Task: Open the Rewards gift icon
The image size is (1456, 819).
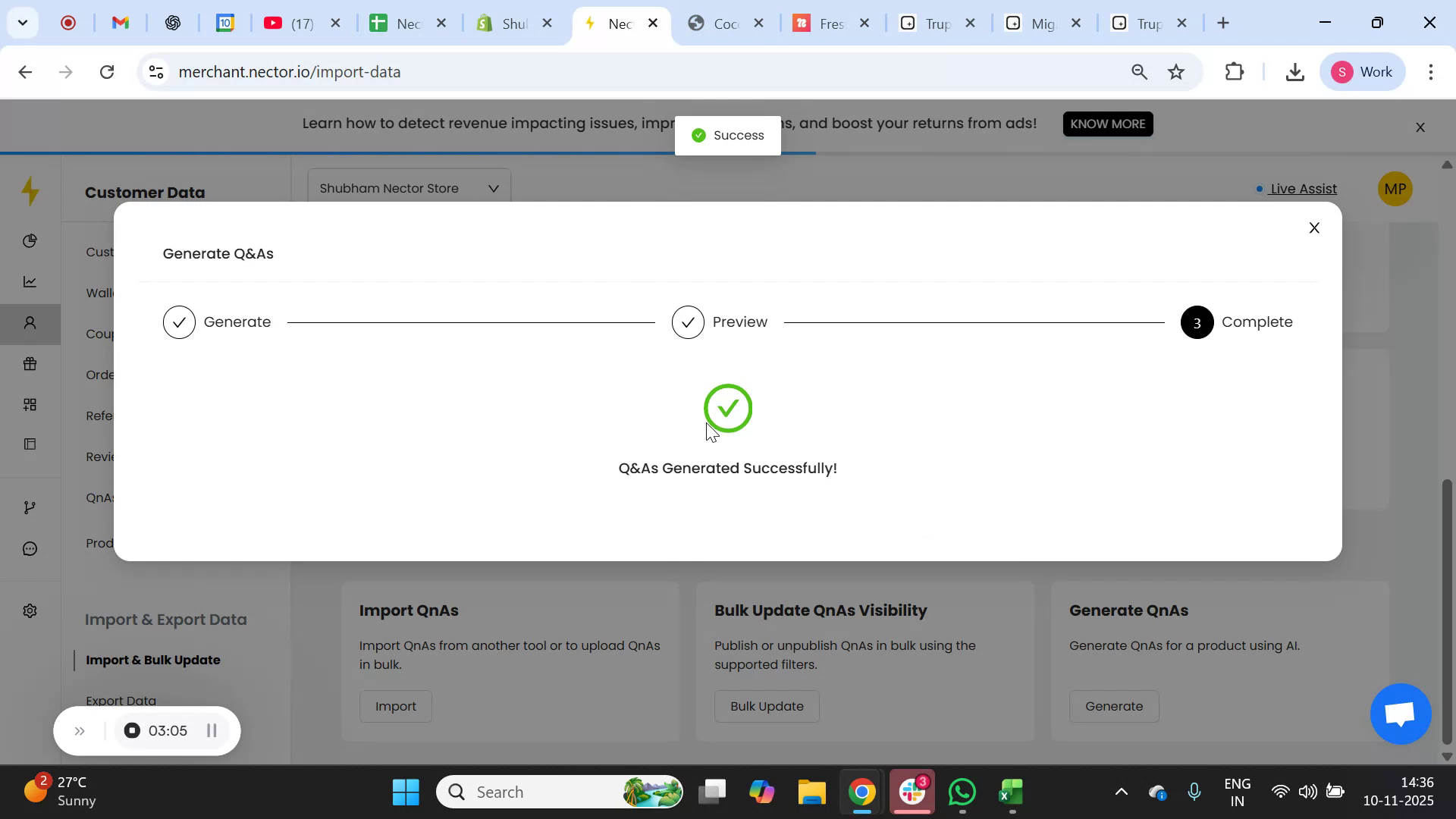Action: pos(30,364)
